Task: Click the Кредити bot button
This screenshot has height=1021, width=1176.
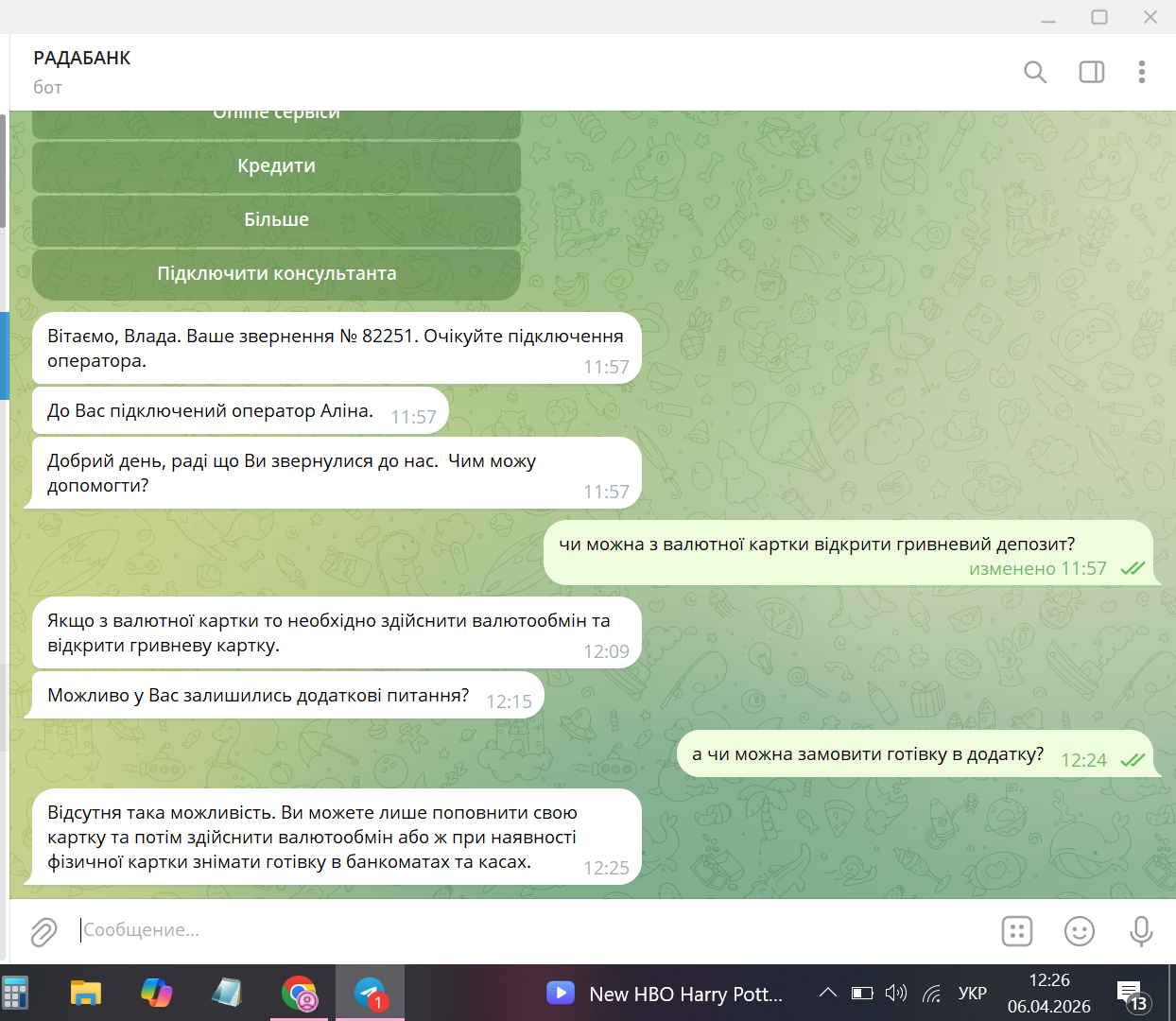Action: (276, 166)
